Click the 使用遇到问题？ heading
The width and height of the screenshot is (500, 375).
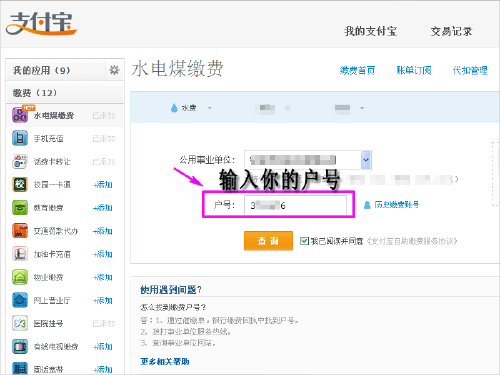[x=171, y=290]
